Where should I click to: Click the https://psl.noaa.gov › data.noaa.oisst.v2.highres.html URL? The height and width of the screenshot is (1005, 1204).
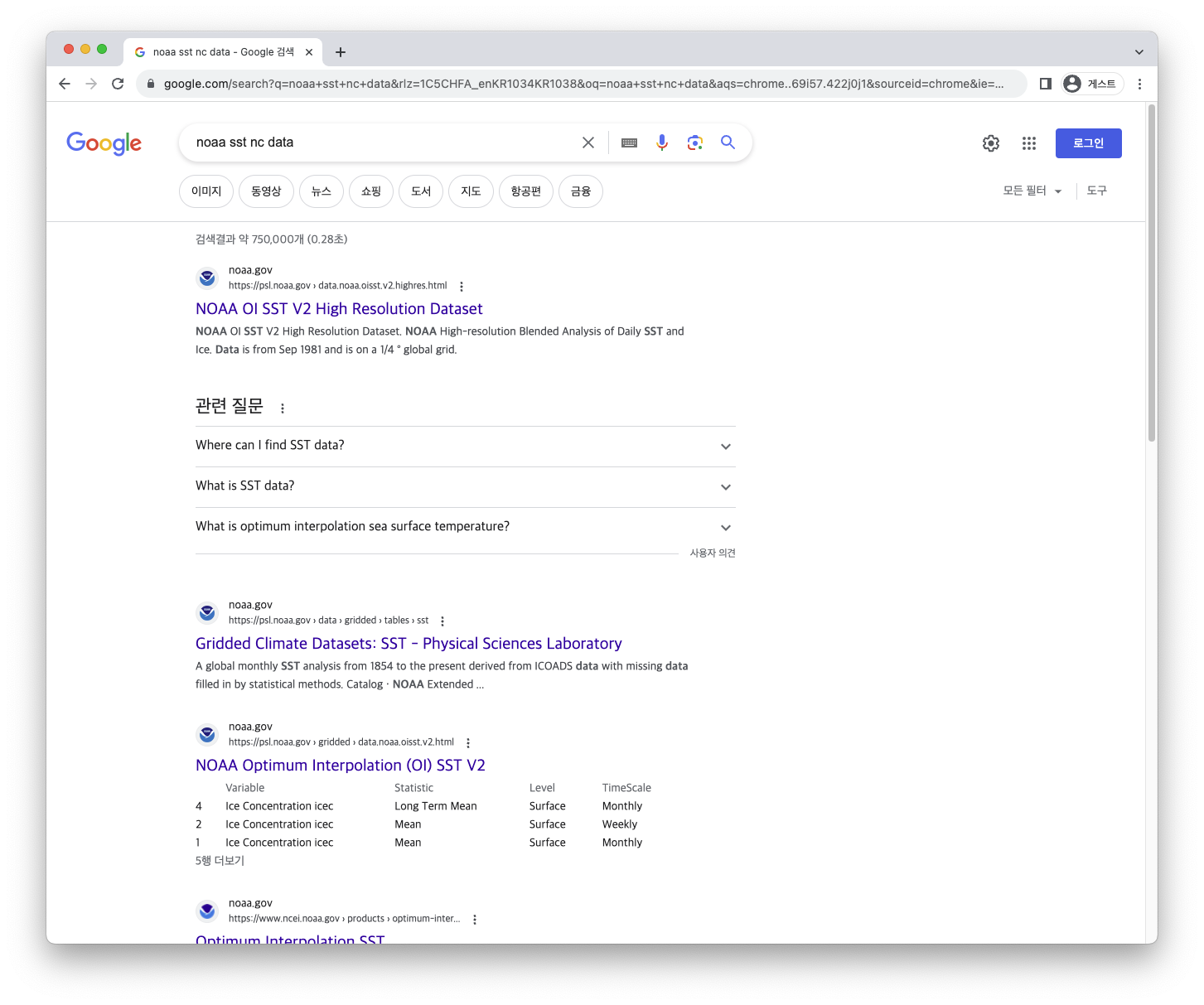pyautogui.click(x=338, y=286)
